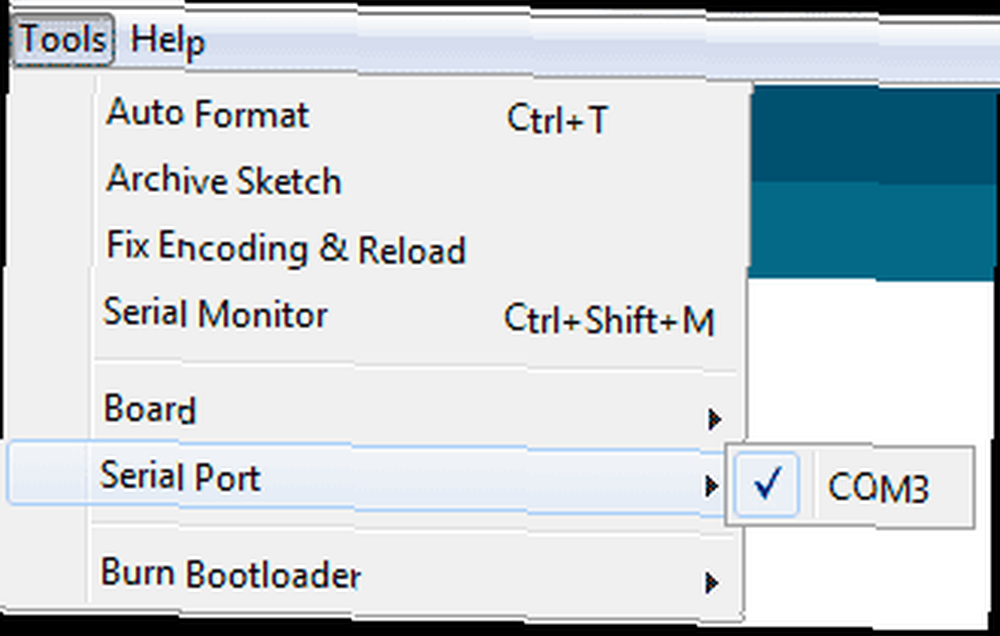Expand the Burn Bootloader submenu arrow
Image resolution: width=1000 pixels, height=636 pixels.
click(x=711, y=582)
